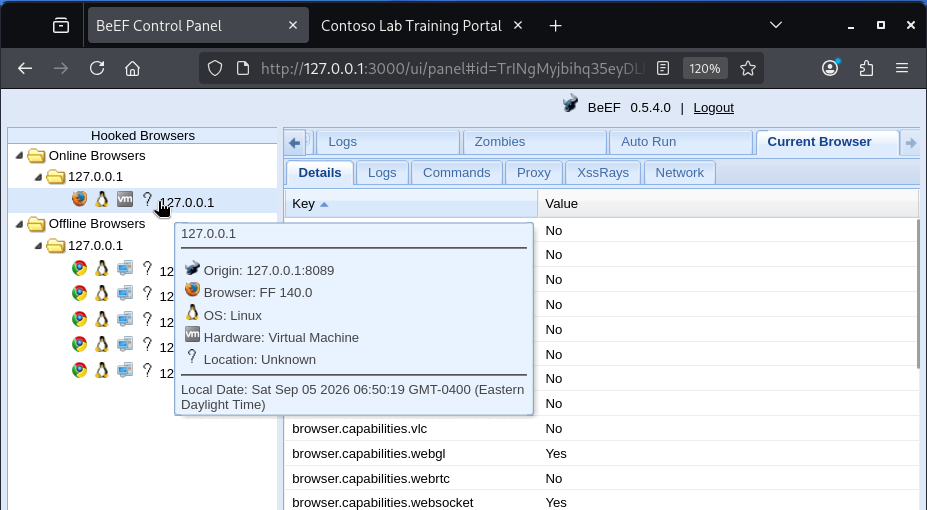The image size is (927, 510).
Task: Select the browser.capabilities.vlc row
Action: click(600, 428)
